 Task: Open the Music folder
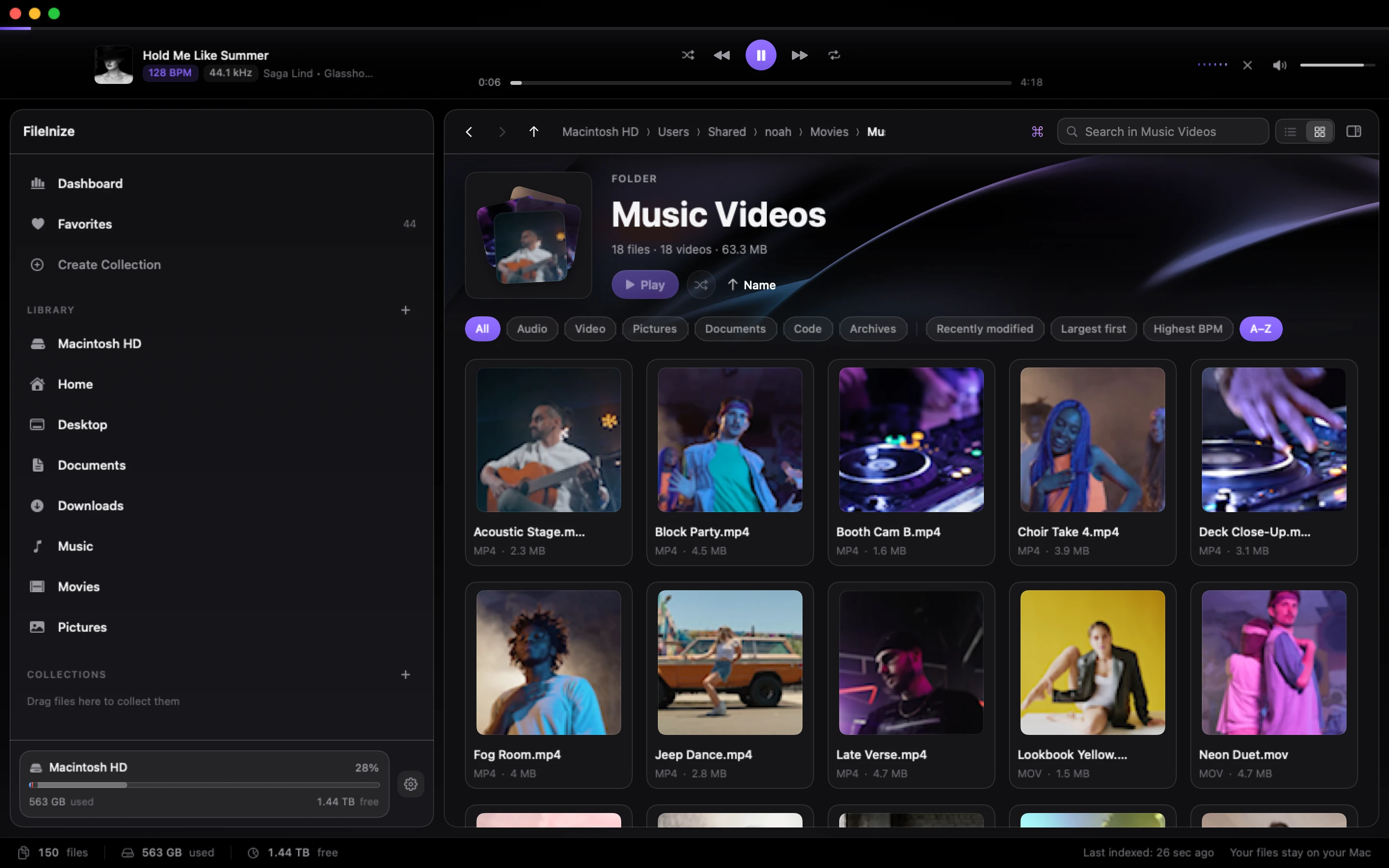coord(221,546)
